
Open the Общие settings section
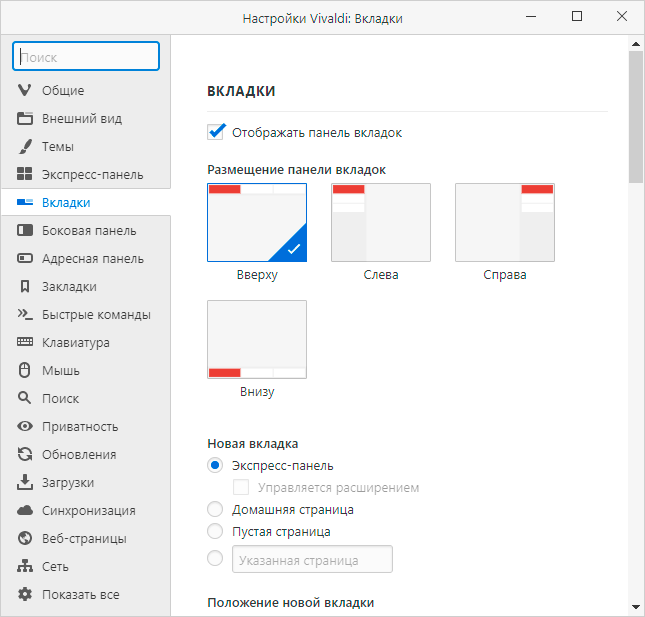tap(86, 90)
